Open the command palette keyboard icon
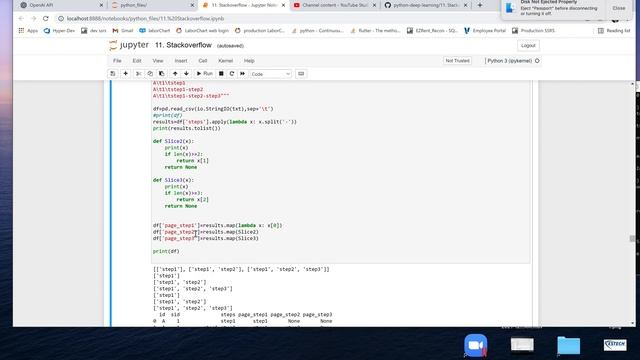 click(301, 74)
